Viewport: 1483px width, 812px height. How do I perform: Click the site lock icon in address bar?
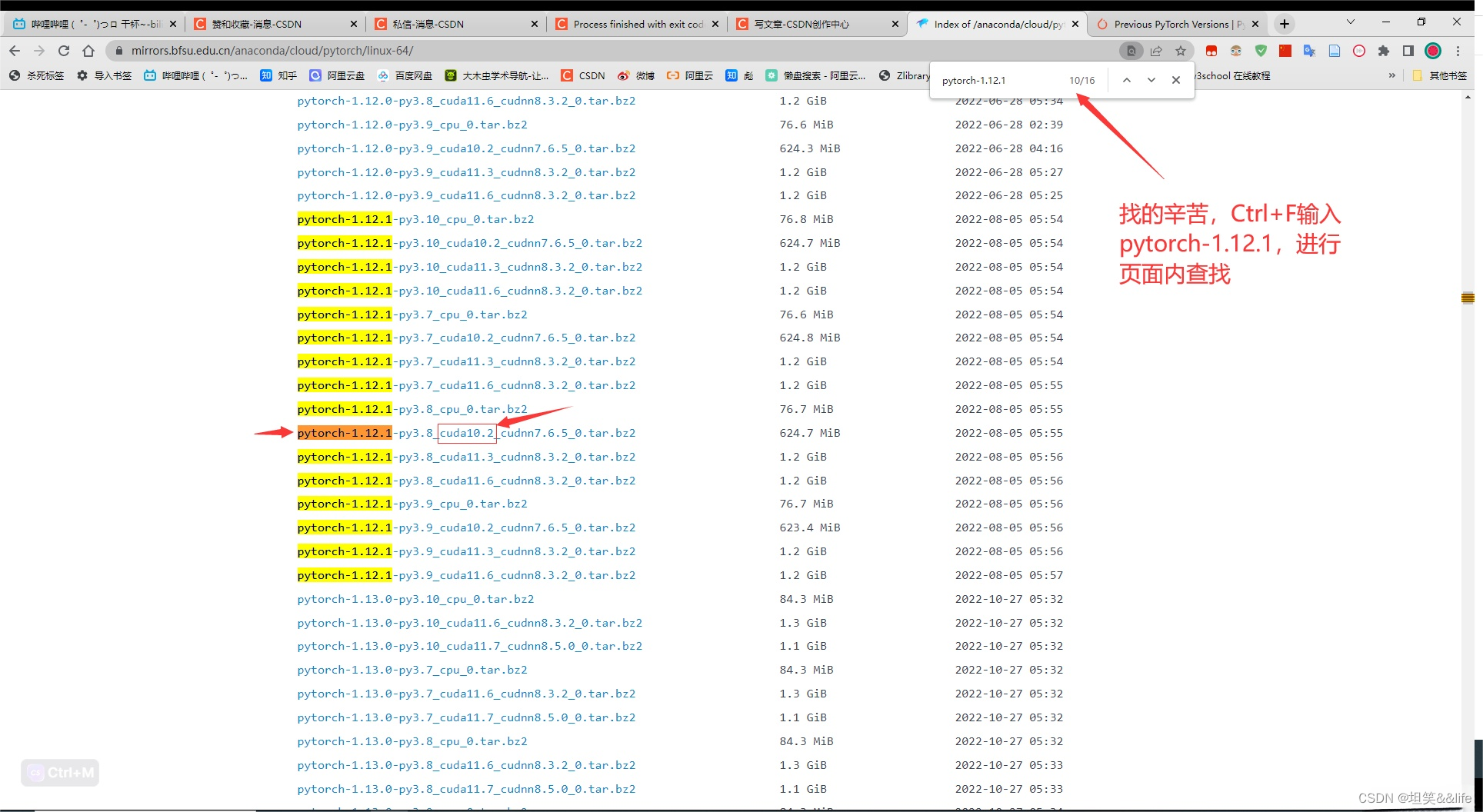click(x=118, y=51)
